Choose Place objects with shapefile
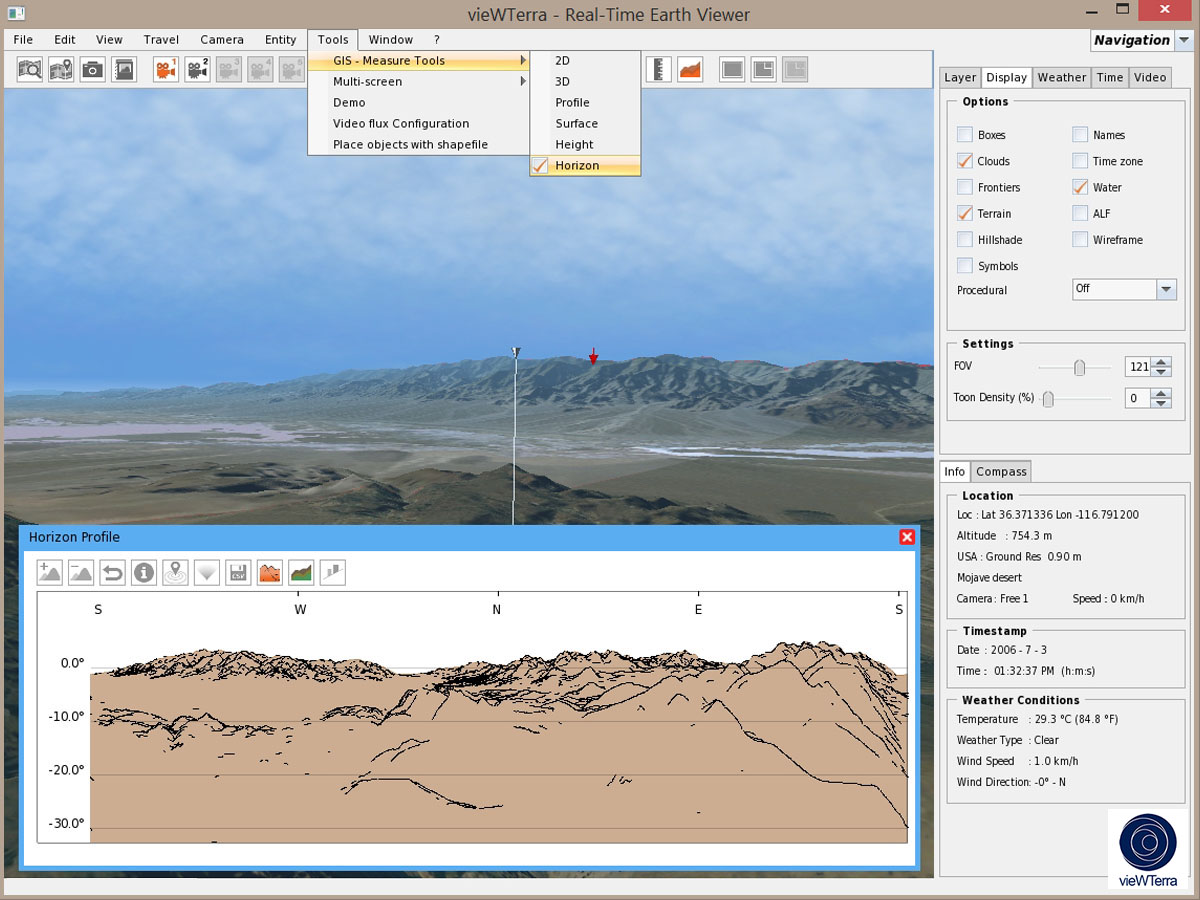 coord(419,145)
